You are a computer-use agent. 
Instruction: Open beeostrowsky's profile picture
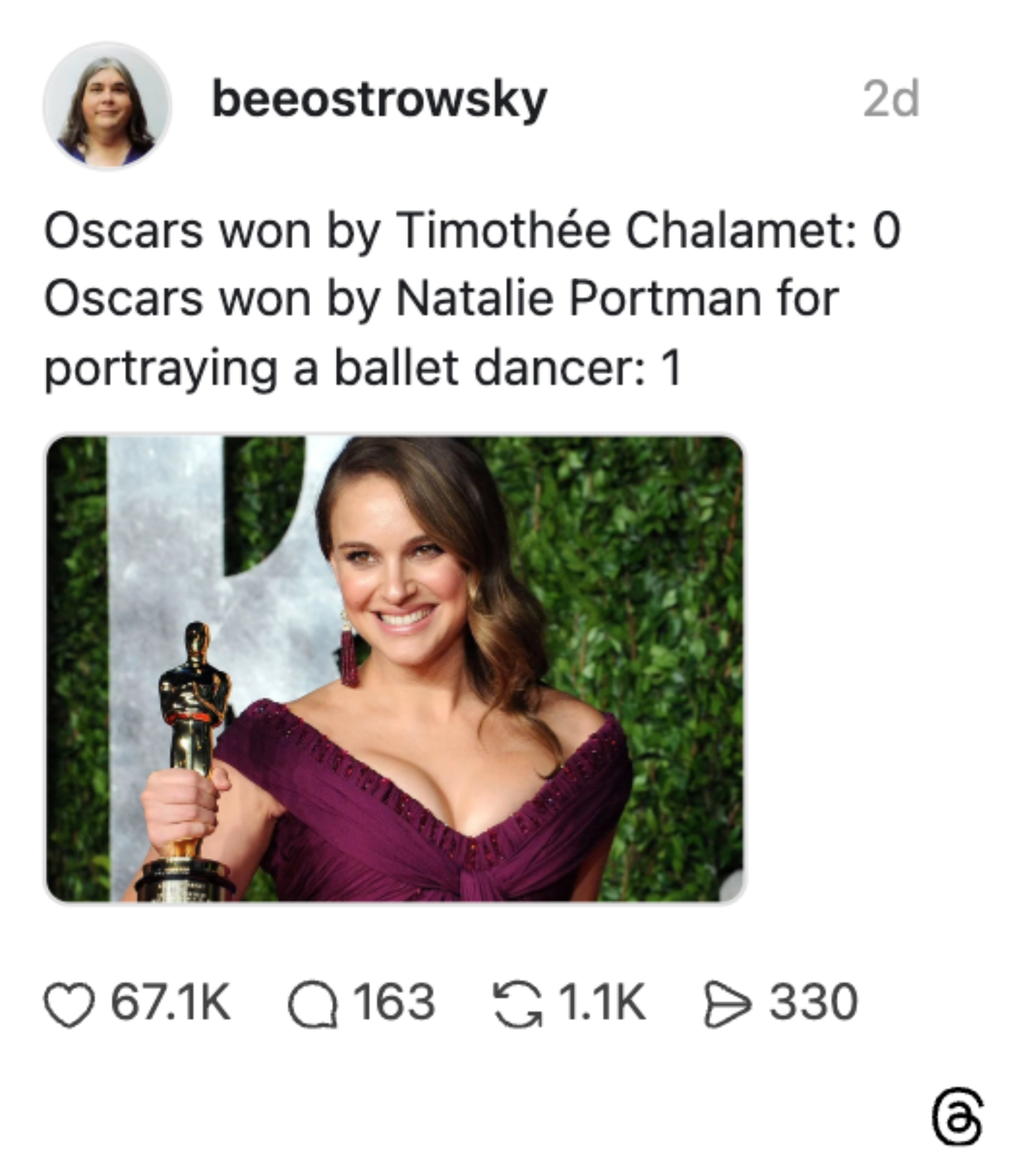pos(107,106)
